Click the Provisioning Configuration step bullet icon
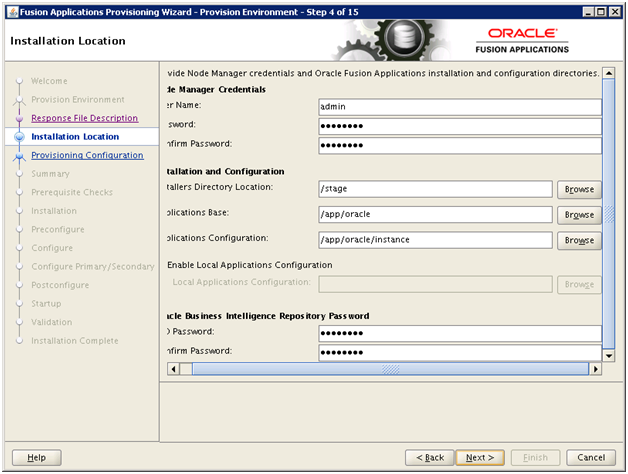628x474 pixels. (x=19, y=155)
